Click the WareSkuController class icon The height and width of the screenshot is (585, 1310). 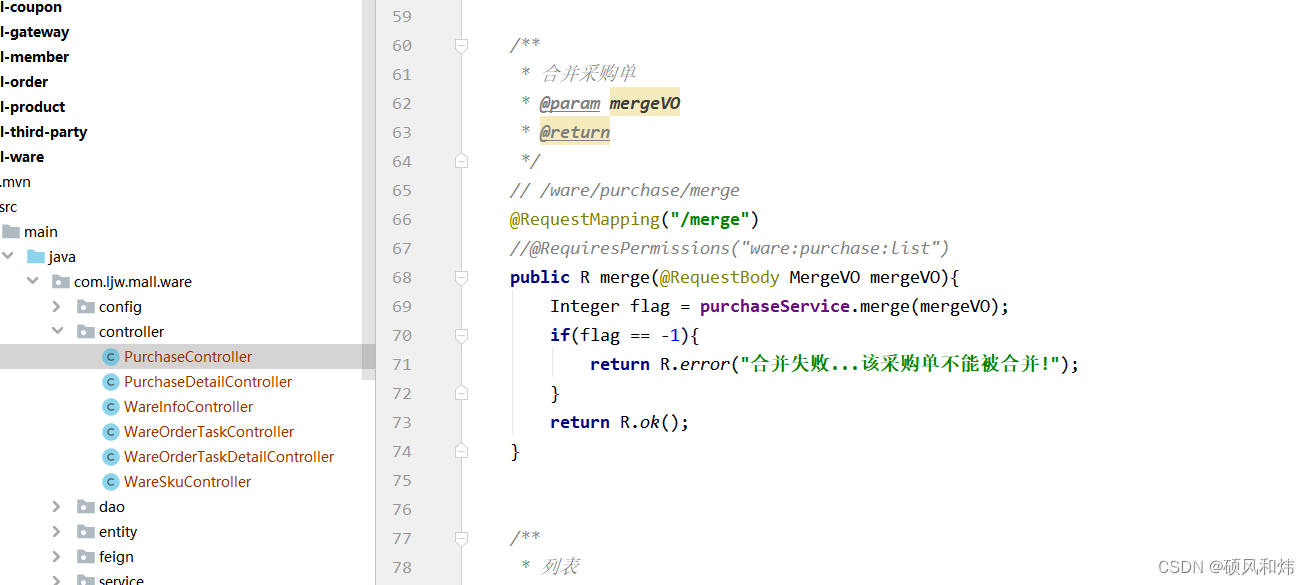coord(111,482)
